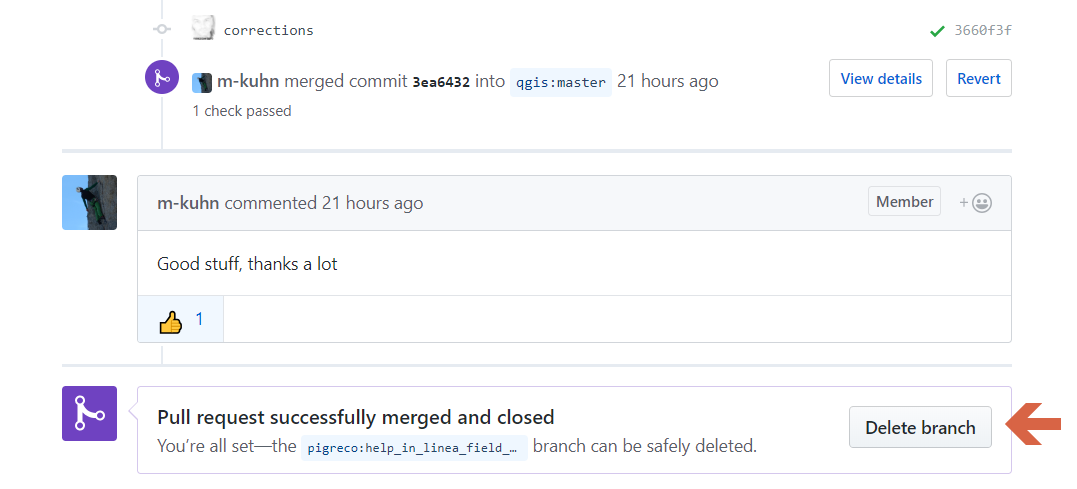The width and height of the screenshot is (1077, 489).
Task: Toggle the thumbs up reaction
Action: [x=181, y=320]
